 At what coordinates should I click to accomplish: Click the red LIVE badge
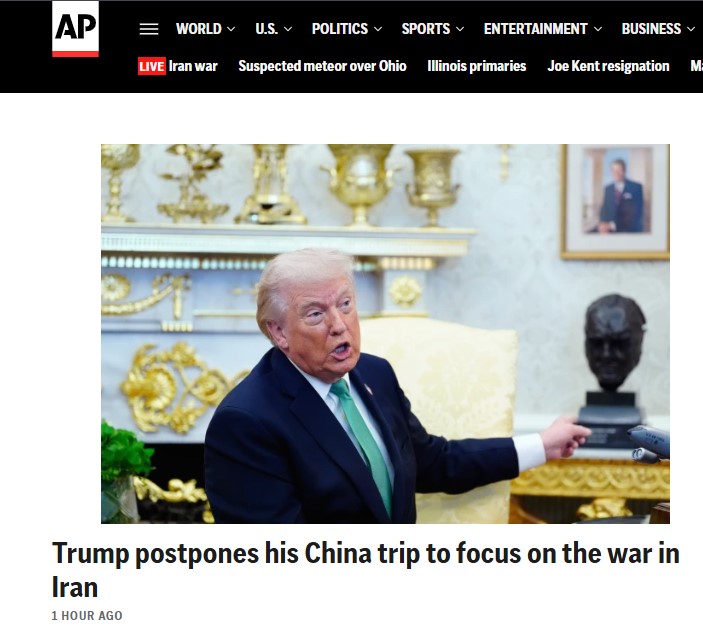pos(152,66)
